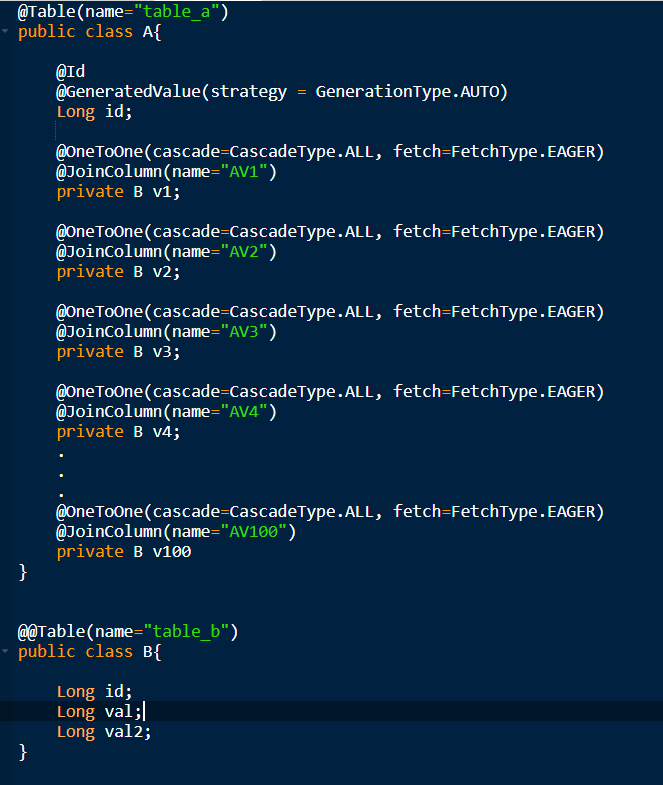The image size is (663, 785).
Task: Click the 'private B v100' field
Action: pos(124,552)
